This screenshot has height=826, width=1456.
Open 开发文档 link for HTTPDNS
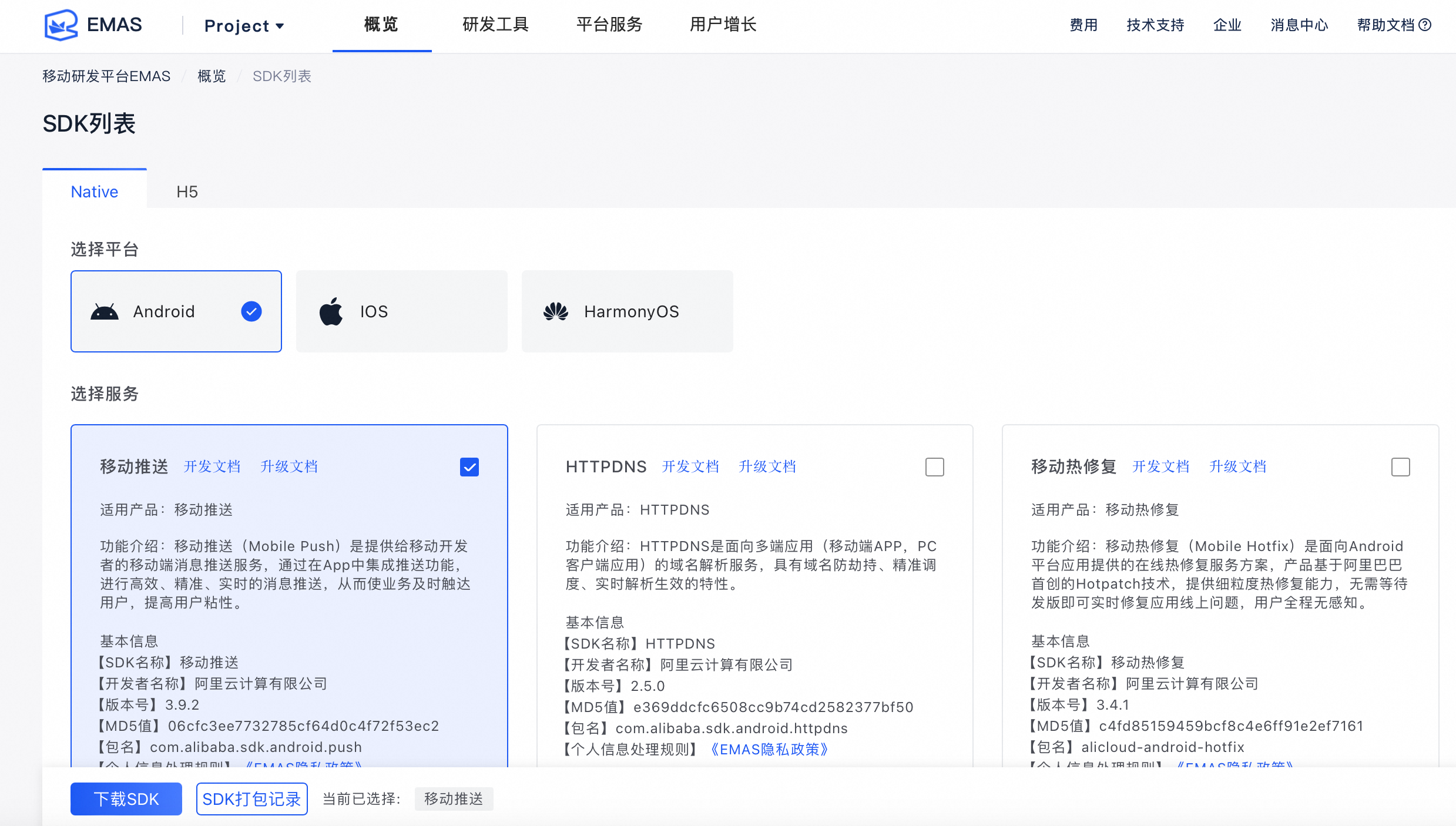(690, 466)
